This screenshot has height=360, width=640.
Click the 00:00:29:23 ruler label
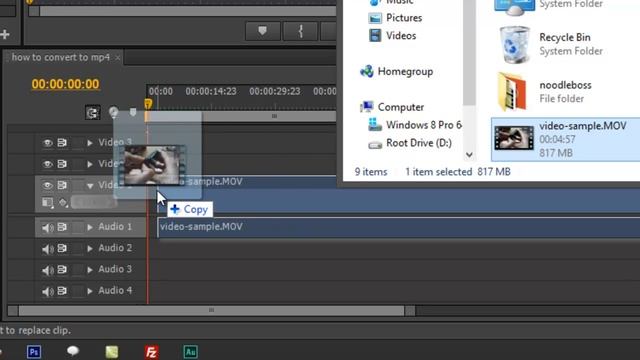(x=275, y=91)
